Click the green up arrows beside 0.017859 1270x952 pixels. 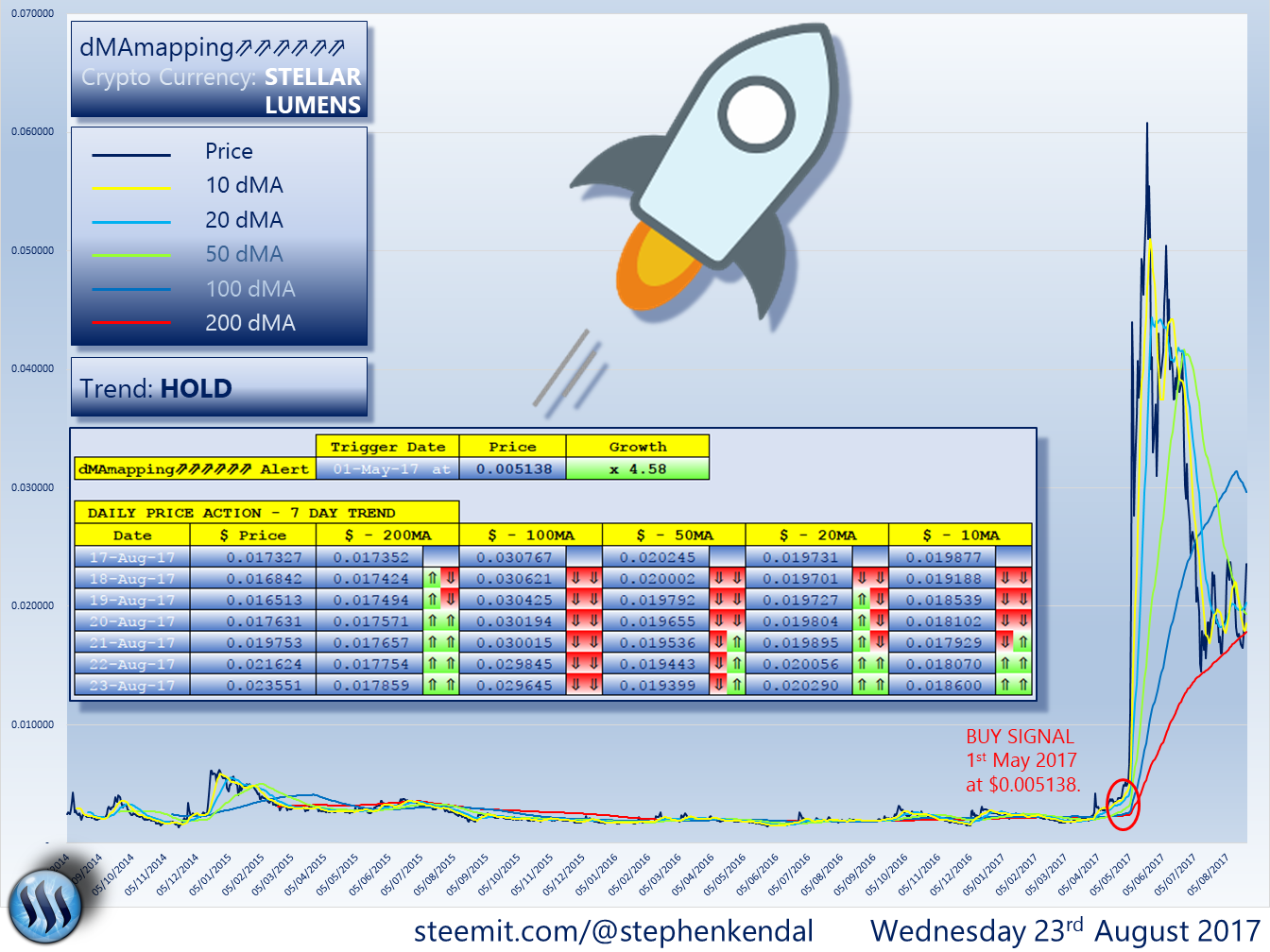[x=441, y=686]
